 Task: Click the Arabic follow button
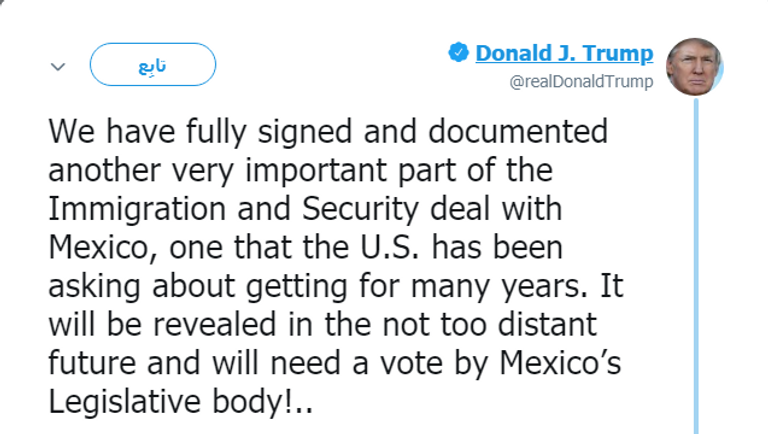click(152, 65)
